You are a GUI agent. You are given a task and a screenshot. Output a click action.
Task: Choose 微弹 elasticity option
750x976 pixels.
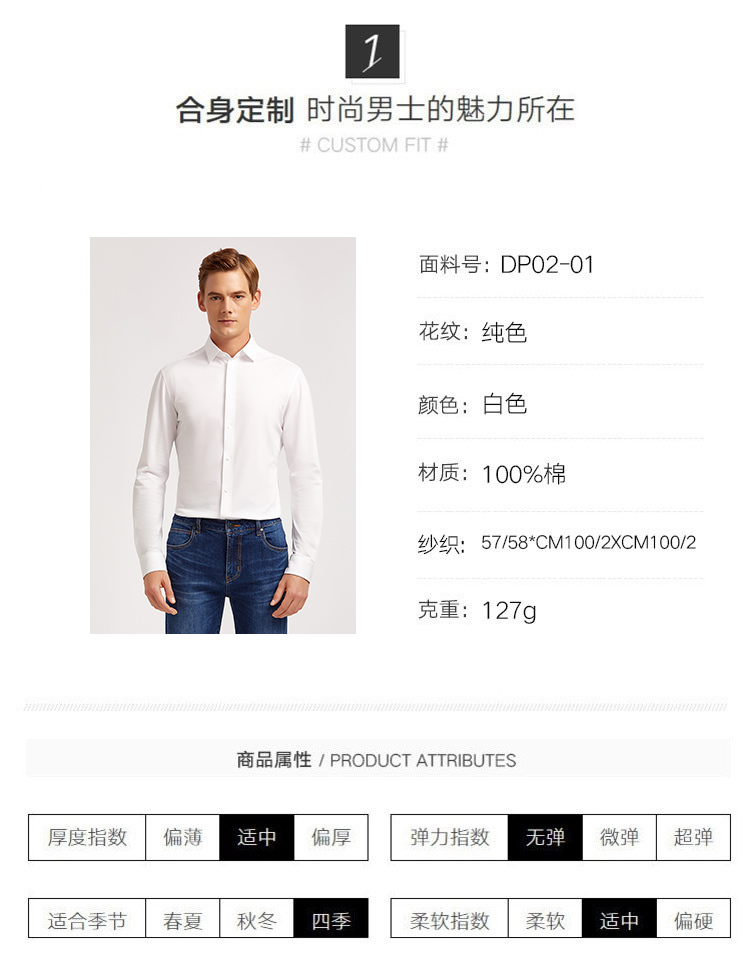click(619, 837)
